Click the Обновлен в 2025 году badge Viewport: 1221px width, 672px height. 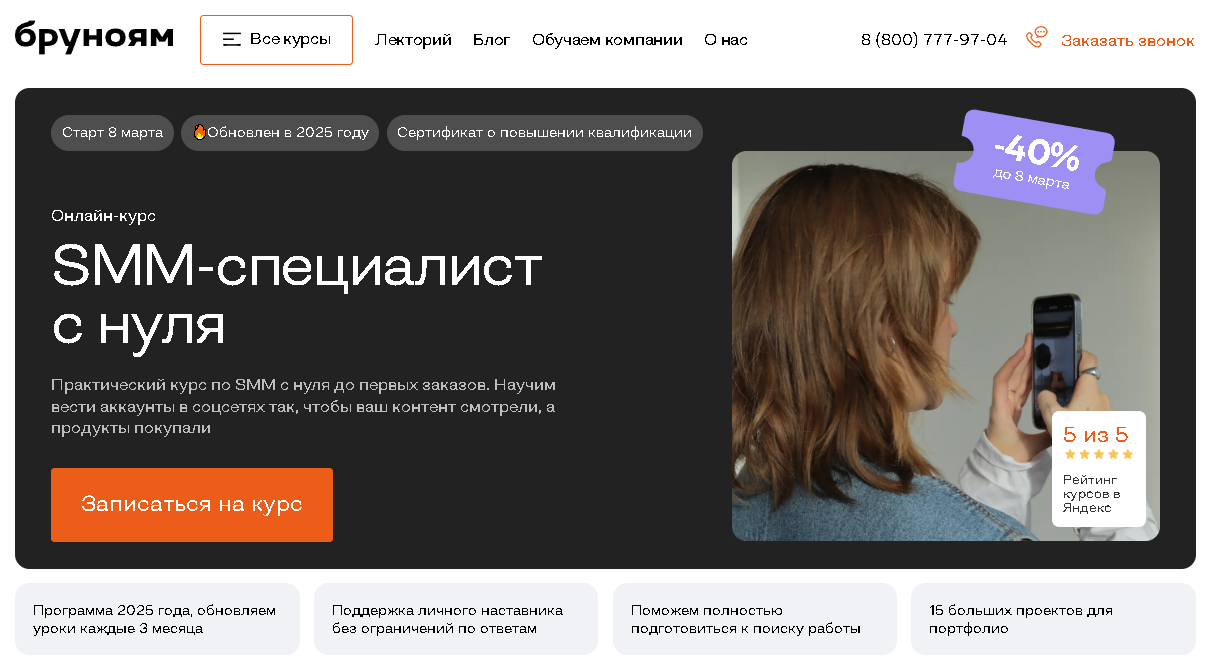tap(280, 133)
